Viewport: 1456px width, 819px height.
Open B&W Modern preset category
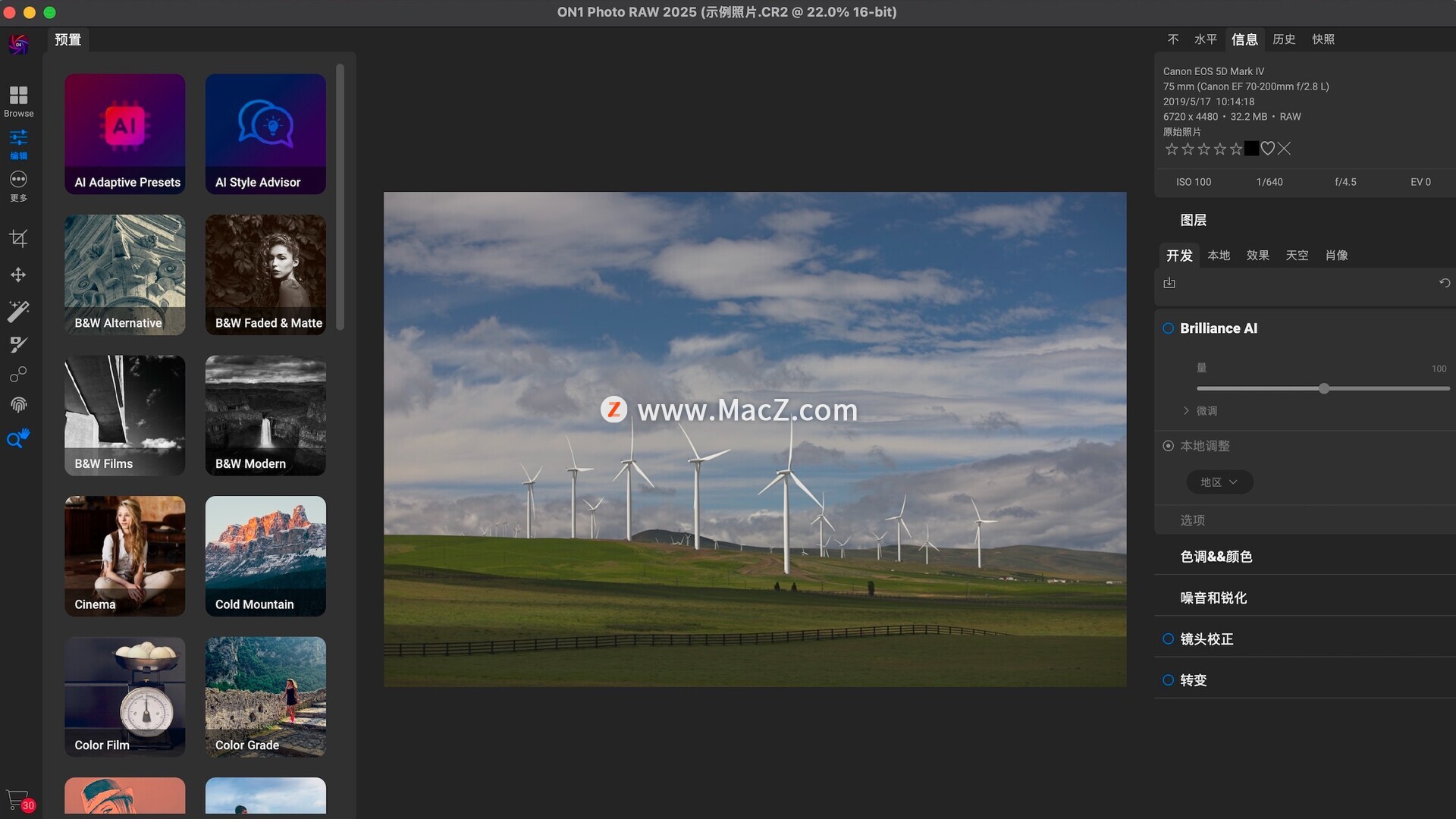point(265,416)
